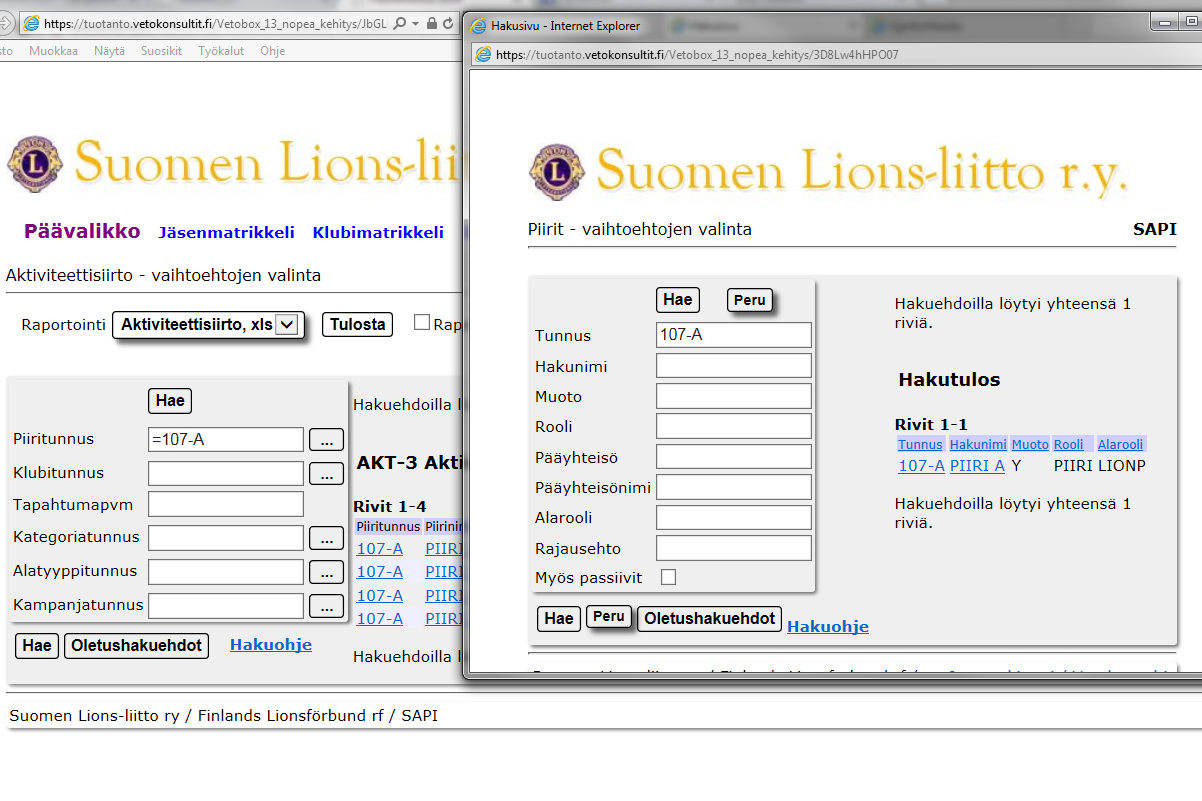The width and height of the screenshot is (1202, 801).
Task: Click the Hakusivu popup address bar URL
Action: (x=697, y=54)
